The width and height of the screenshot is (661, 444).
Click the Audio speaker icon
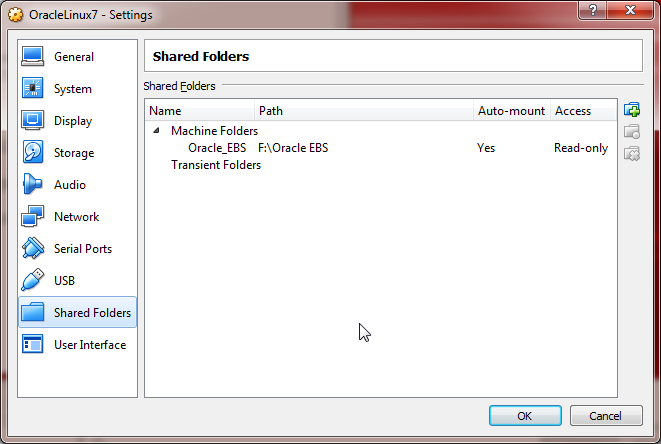[x=33, y=185]
